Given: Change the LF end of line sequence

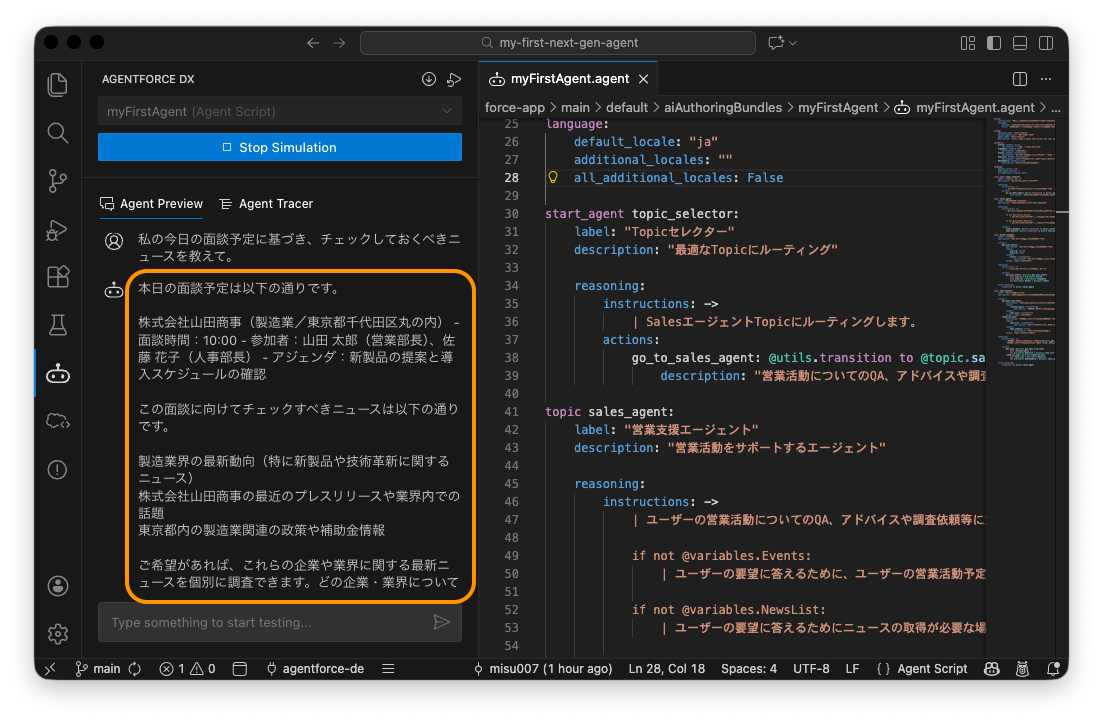Looking at the screenshot, I should pos(852,669).
